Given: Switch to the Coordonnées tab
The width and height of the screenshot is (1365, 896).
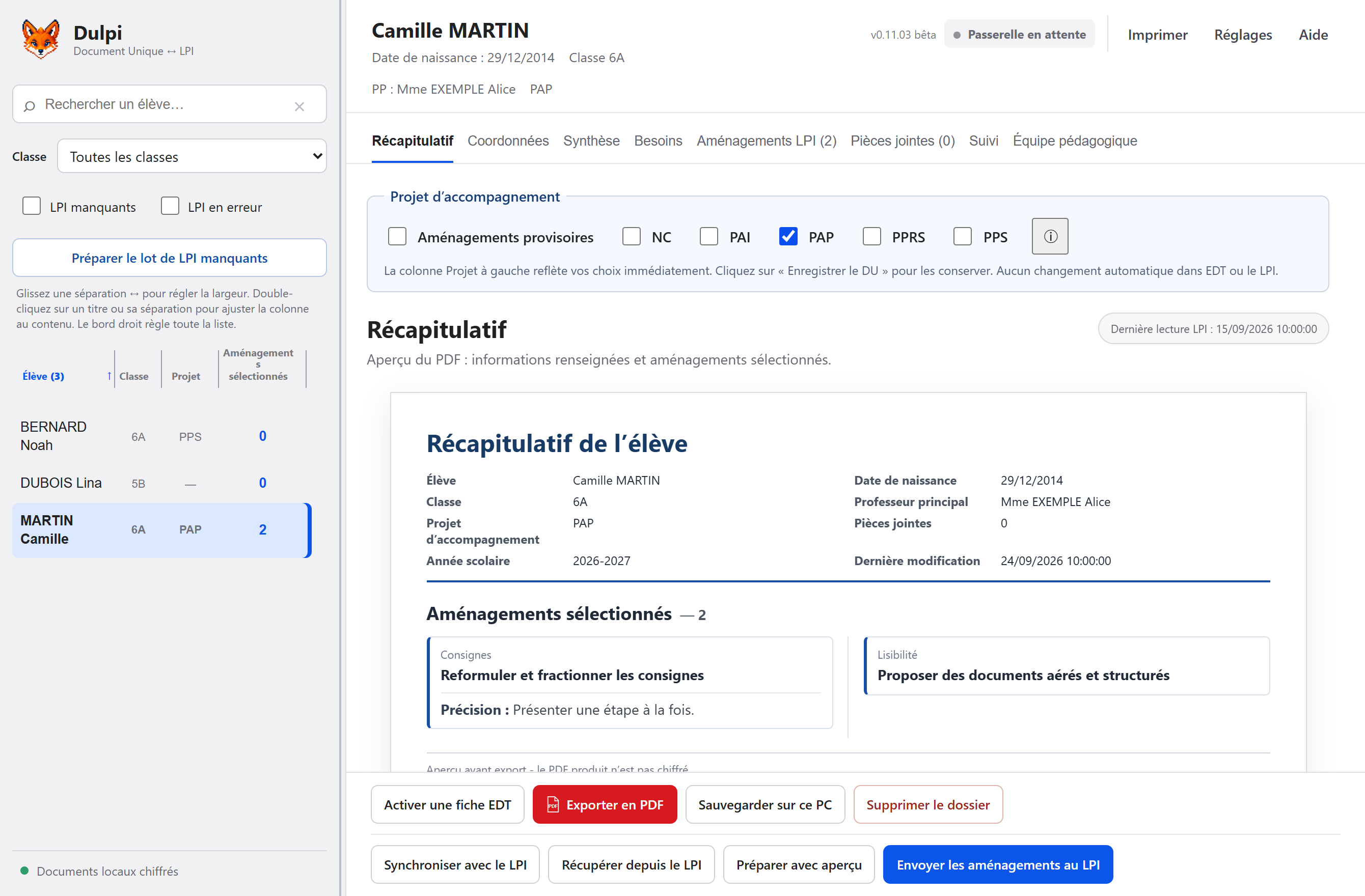Looking at the screenshot, I should coord(508,141).
